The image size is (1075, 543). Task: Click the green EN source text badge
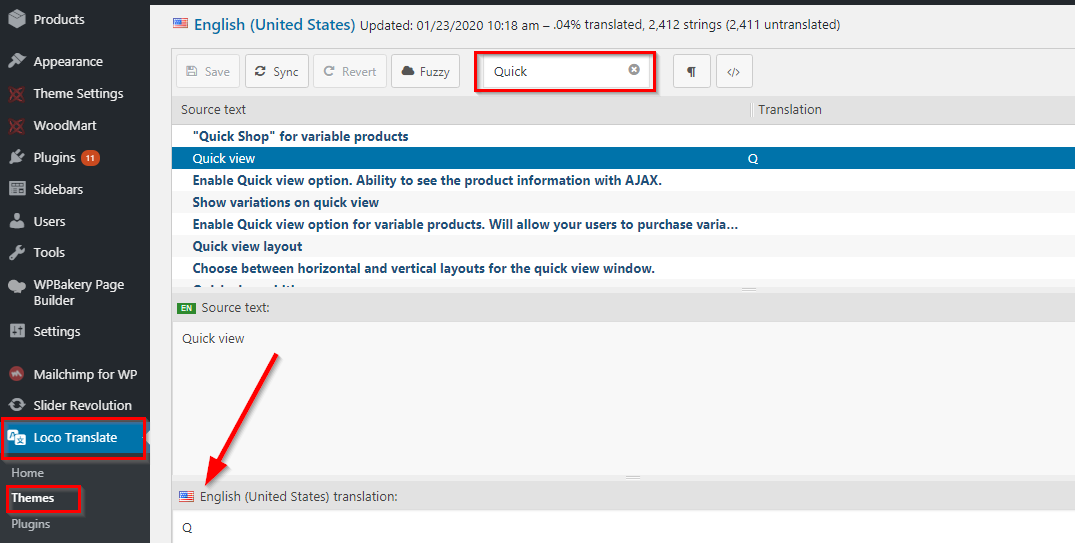point(186,309)
